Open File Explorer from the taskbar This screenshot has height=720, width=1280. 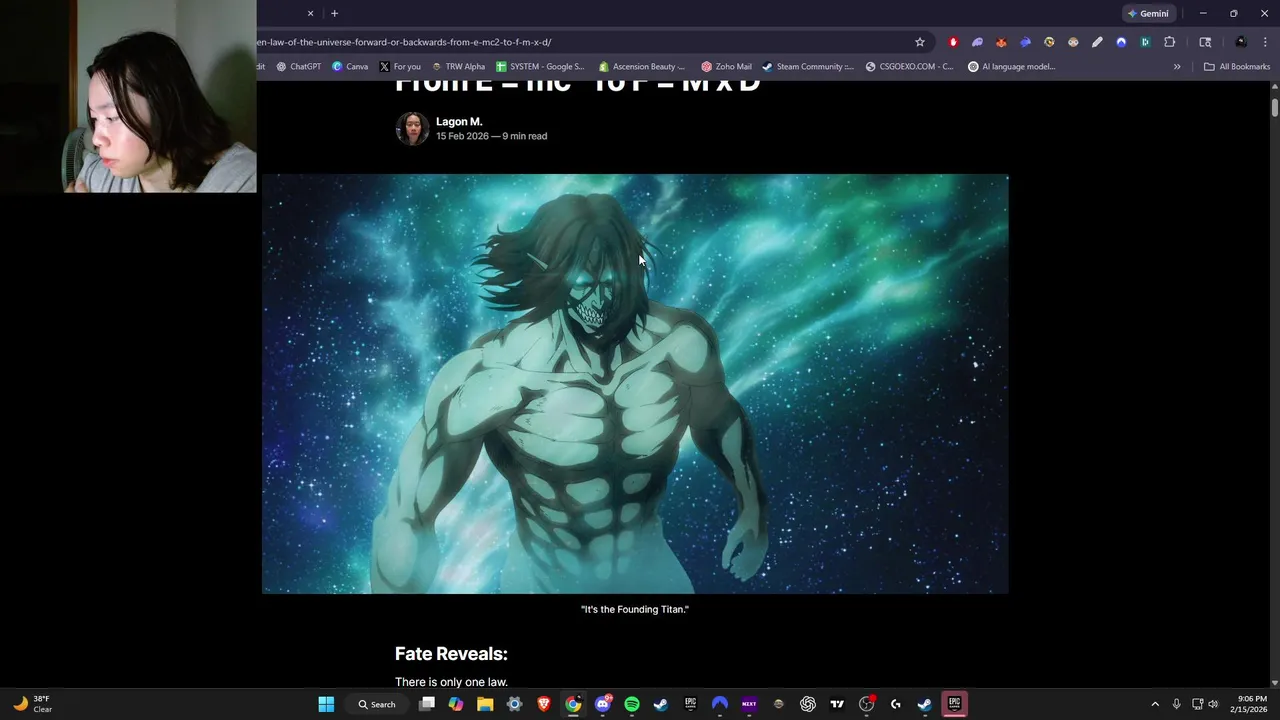485,704
